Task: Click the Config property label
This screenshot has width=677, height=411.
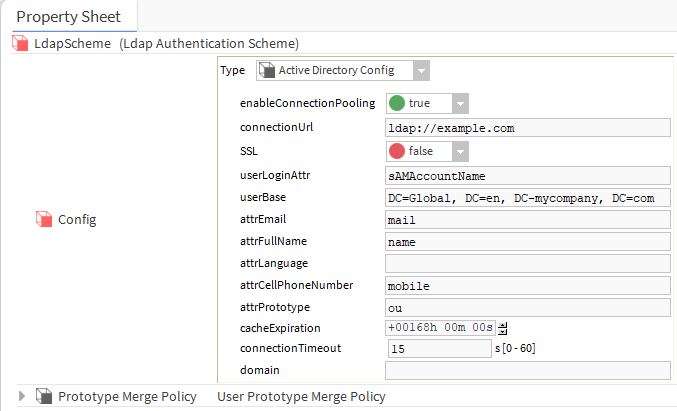Action: (x=77, y=220)
